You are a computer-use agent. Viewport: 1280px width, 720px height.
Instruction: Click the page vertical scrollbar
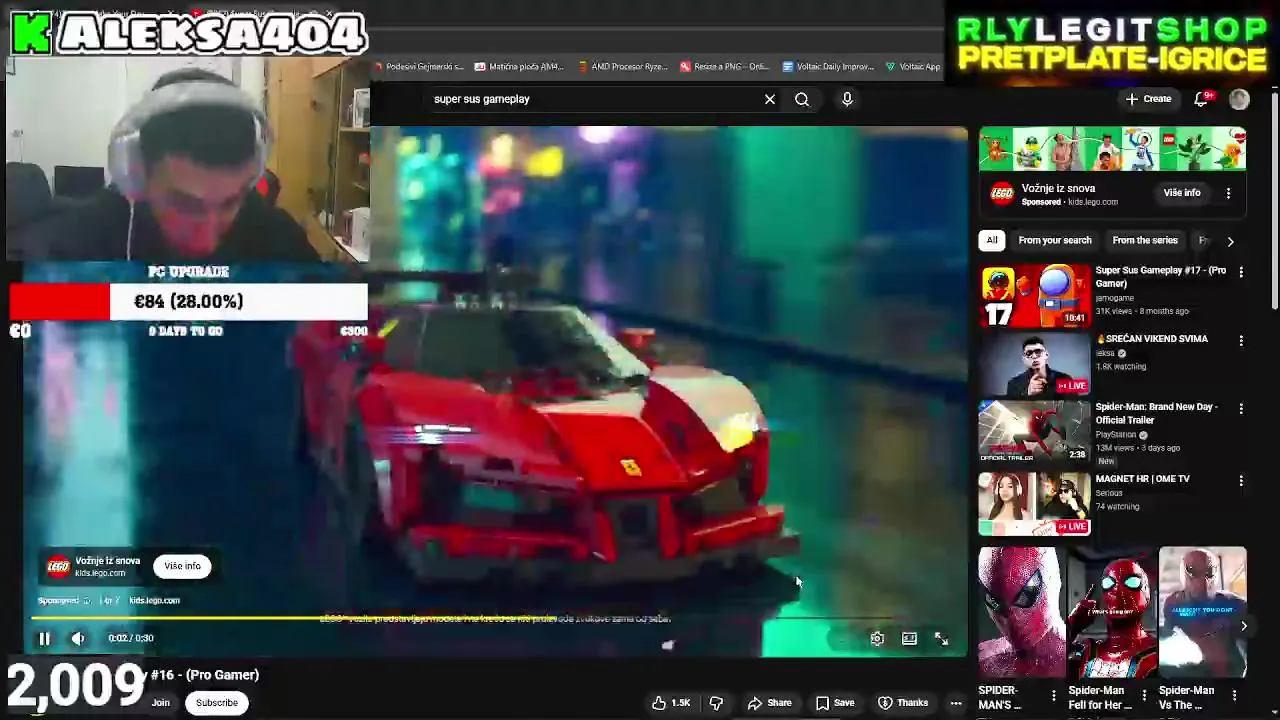click(x=1274, y=200)
